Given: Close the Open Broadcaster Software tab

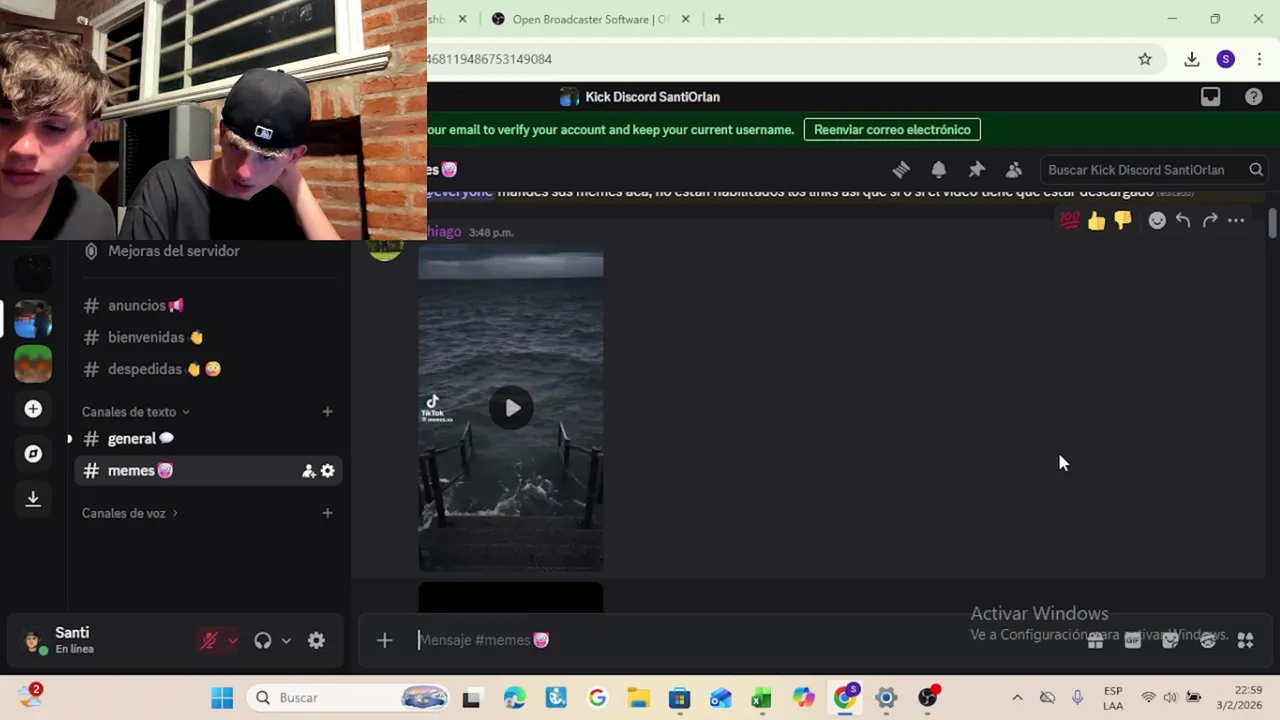Looking at the screenshot, I should (x=685, y=19).
